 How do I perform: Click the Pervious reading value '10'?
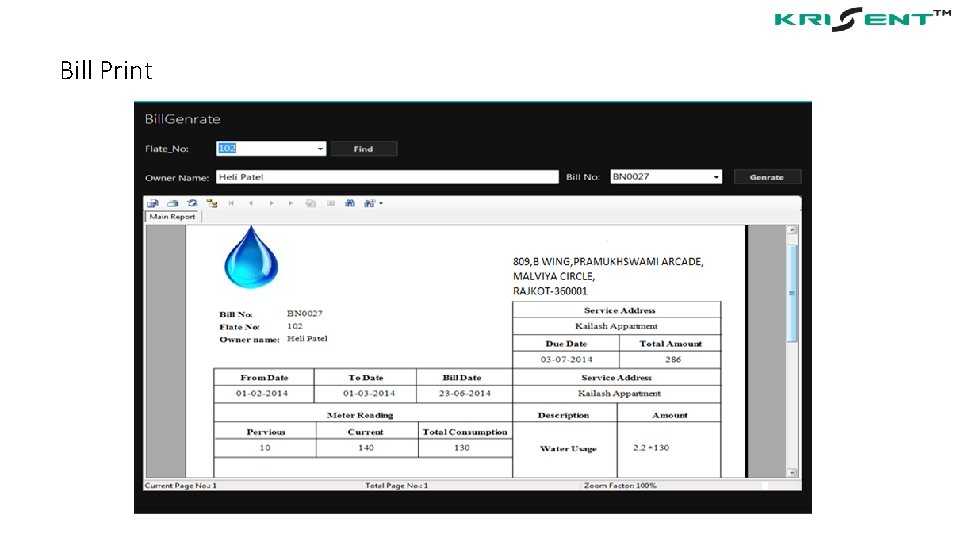265,448
